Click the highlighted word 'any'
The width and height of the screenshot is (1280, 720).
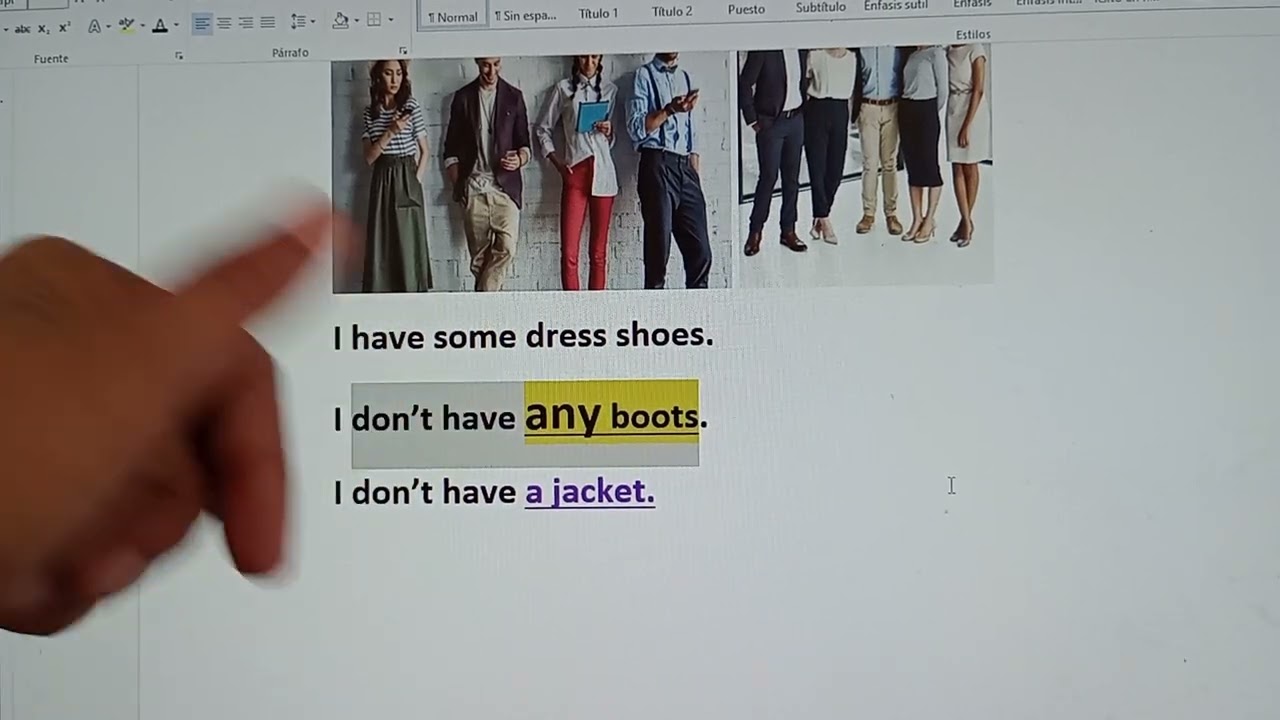click(563, 414)
